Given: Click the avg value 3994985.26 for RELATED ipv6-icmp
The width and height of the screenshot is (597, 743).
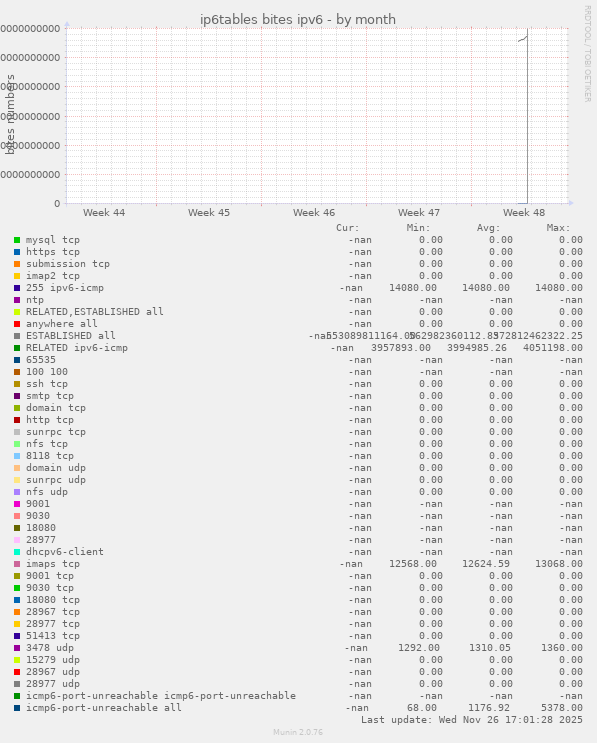Looking at the screenshot, I should pyautogui.click(x=477, y=348).
